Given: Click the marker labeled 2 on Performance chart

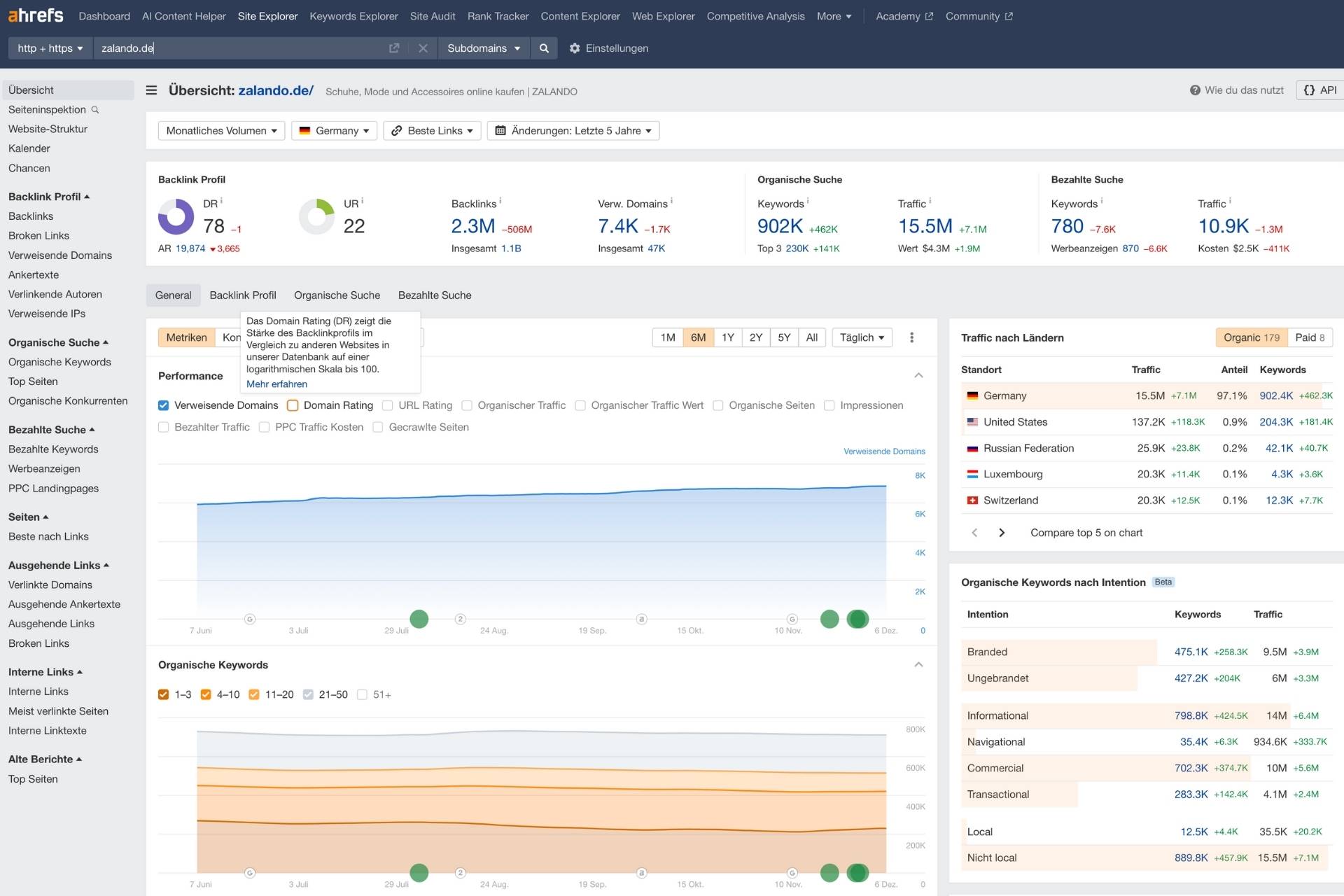Looking at the screenshot, I should (x=461, y=619).
